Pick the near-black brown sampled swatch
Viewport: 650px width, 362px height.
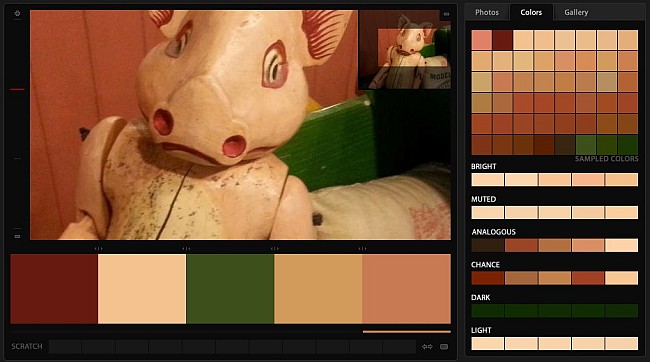565,145
